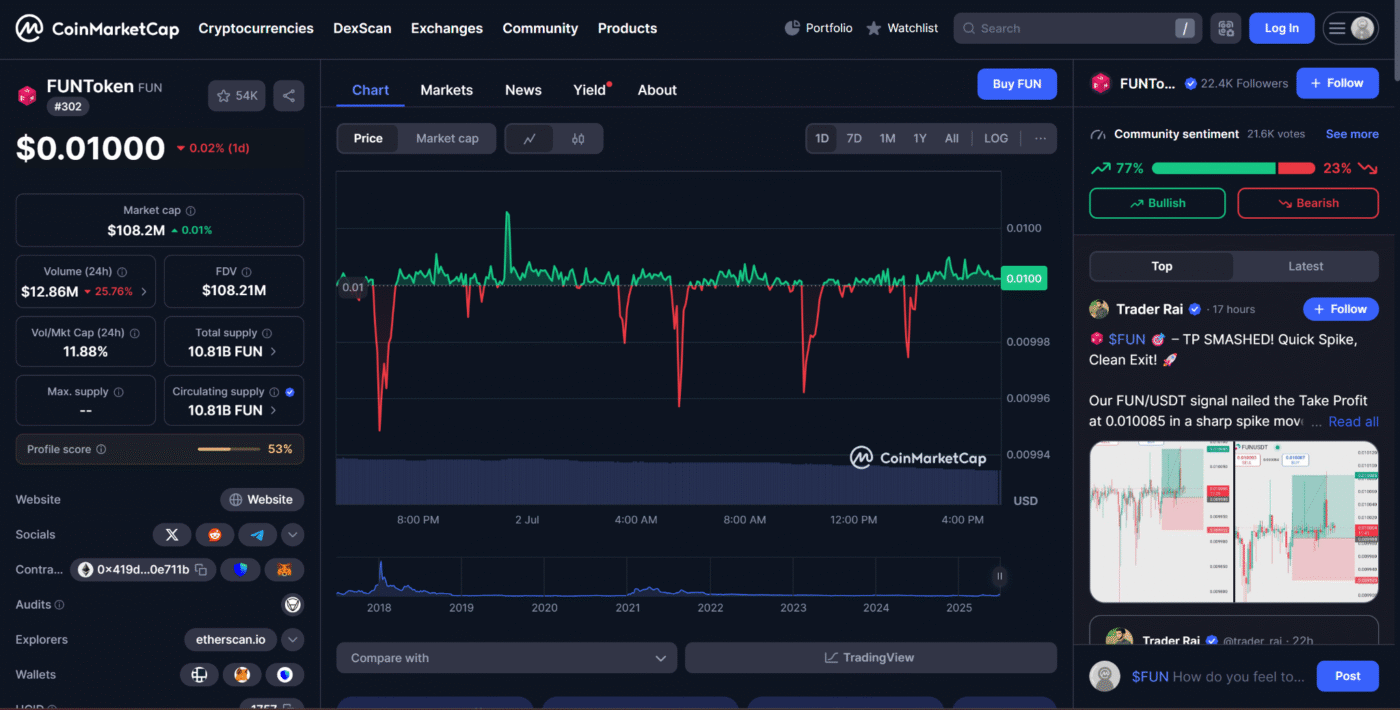Show info tooltip for Audits

(x=60, y=605)
